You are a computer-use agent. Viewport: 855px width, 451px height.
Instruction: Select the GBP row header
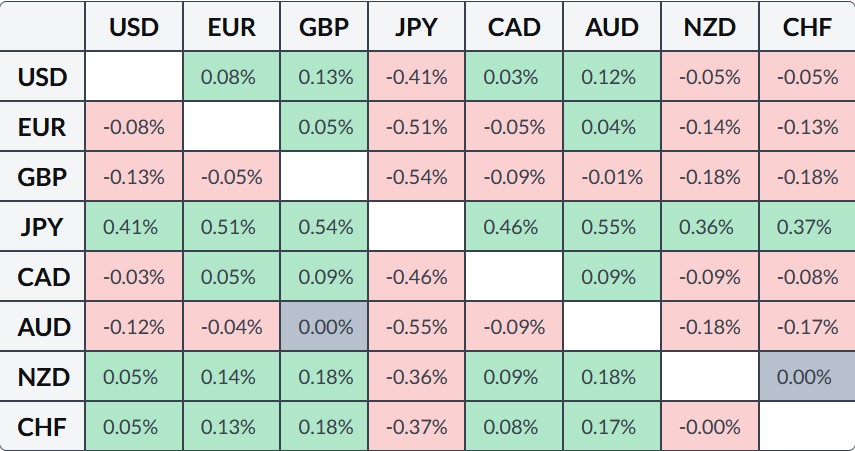click(x=42, y=177)
